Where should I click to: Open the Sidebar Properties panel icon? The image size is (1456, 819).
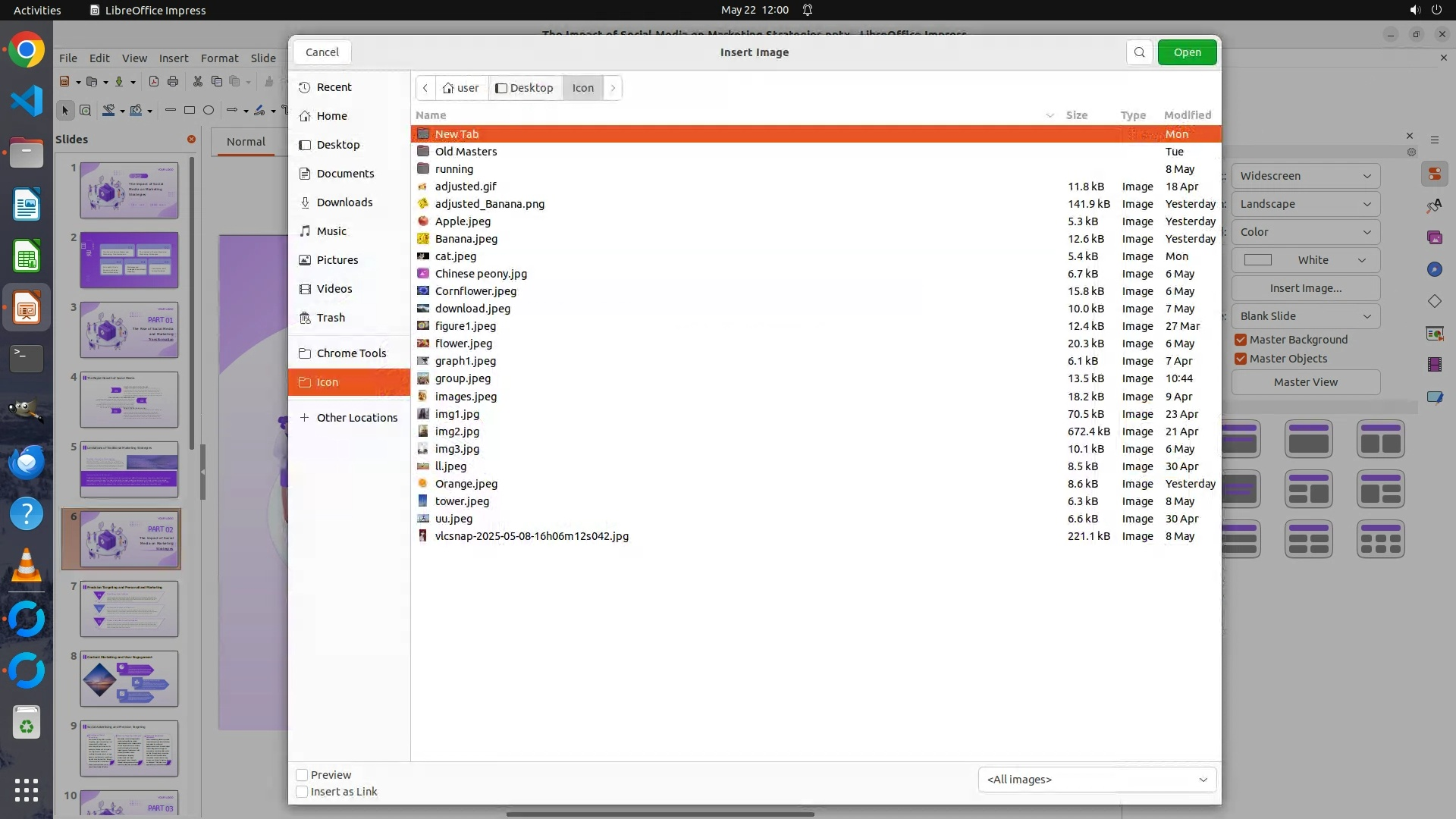tap(1434, 174)
